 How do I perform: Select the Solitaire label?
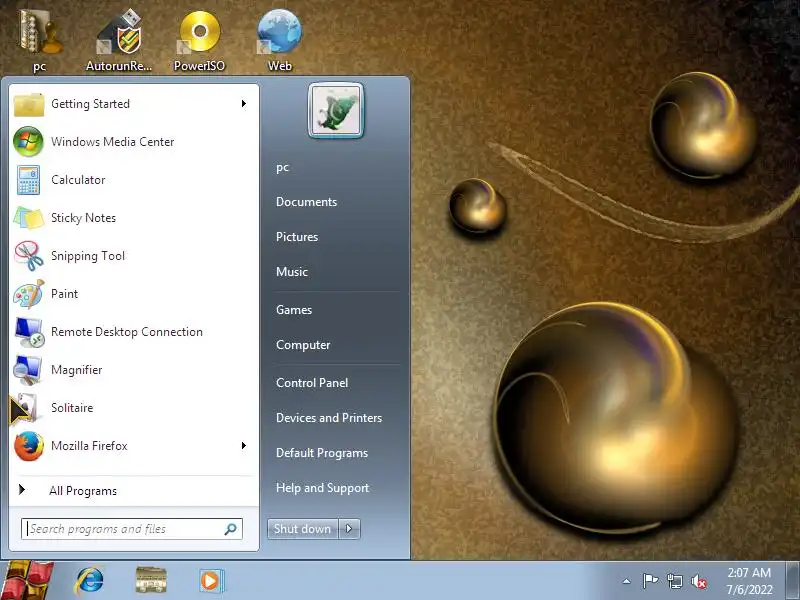[x=72, y=408]
